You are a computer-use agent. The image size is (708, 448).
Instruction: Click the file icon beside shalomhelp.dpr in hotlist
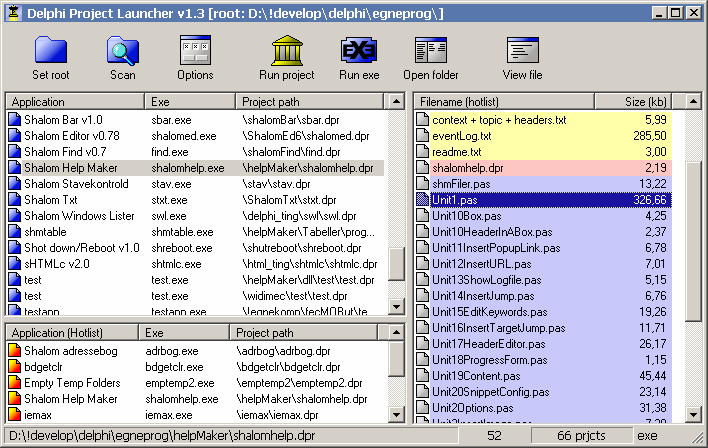pyautogui.click(x=422, y=168)
